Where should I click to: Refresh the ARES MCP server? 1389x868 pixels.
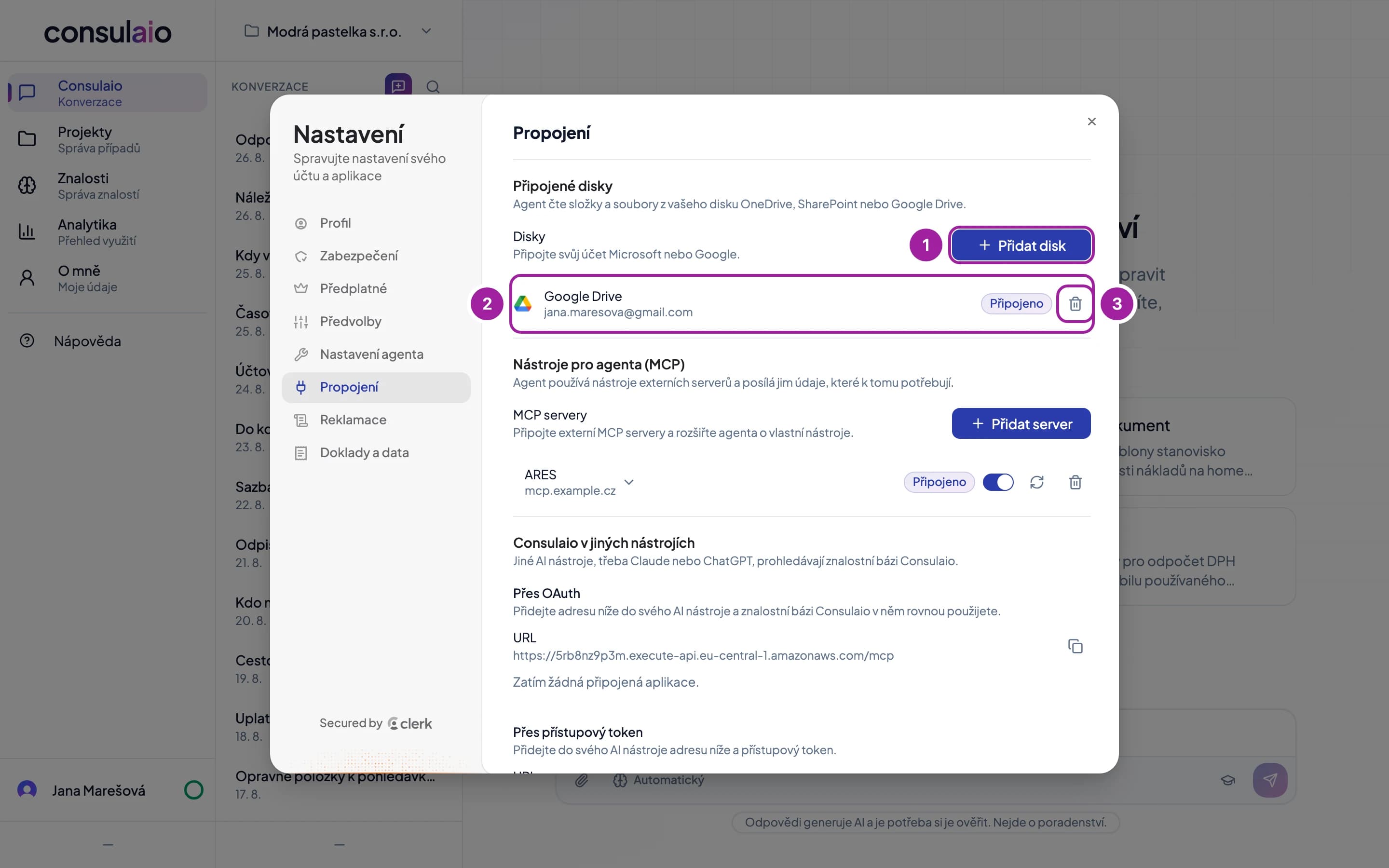pos(1036,482)
